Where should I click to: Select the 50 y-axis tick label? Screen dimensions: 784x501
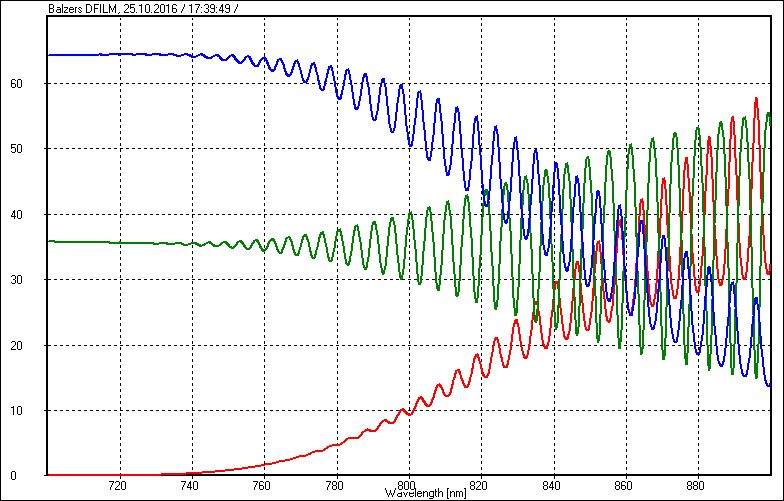(30, 149)
